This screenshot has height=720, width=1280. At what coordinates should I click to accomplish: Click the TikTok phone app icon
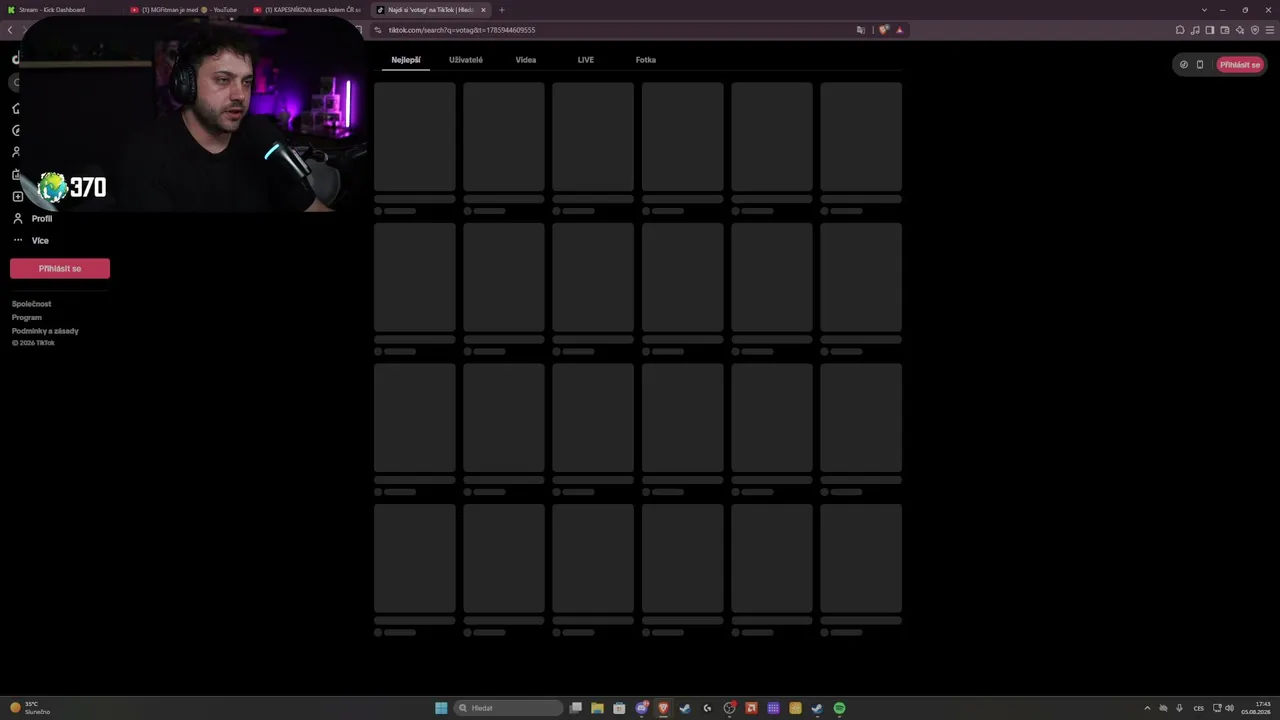pos(1200,65)
